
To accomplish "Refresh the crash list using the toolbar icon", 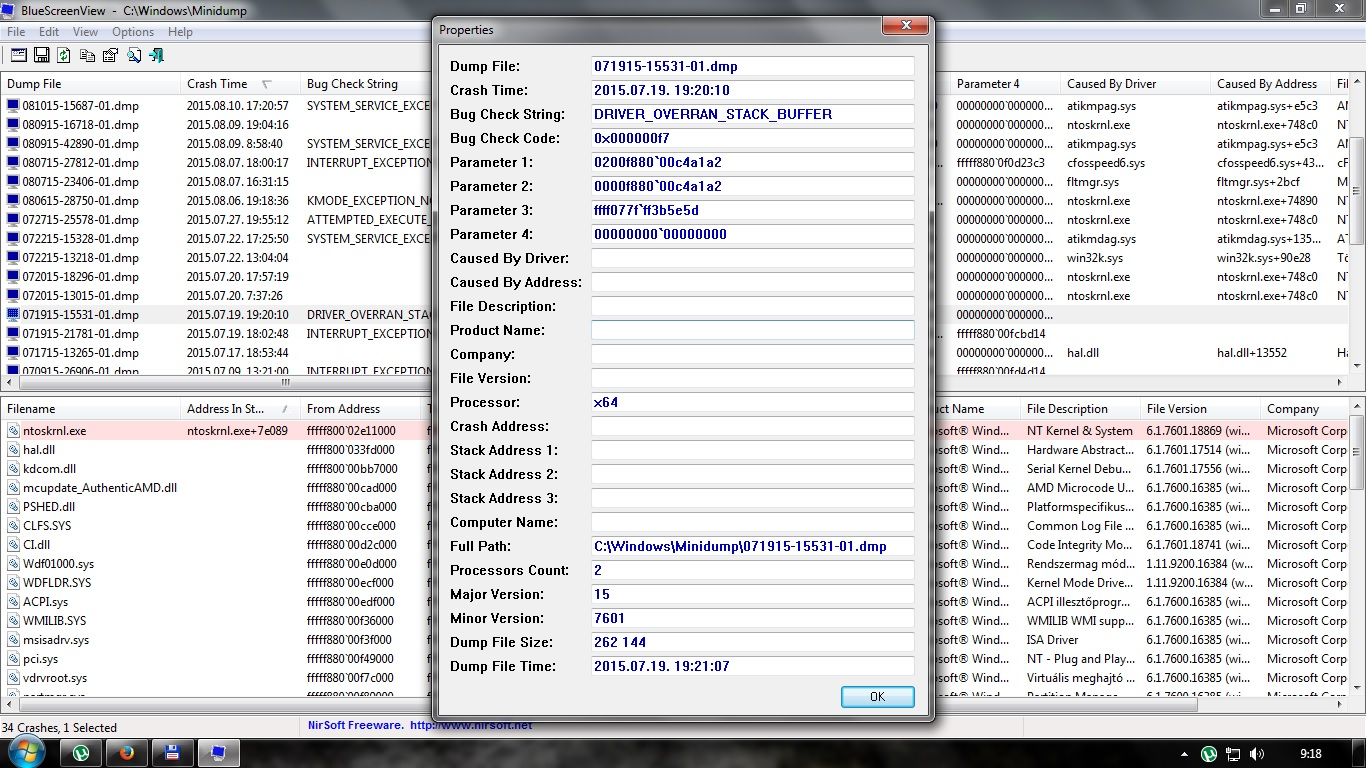I will [64, 55].
